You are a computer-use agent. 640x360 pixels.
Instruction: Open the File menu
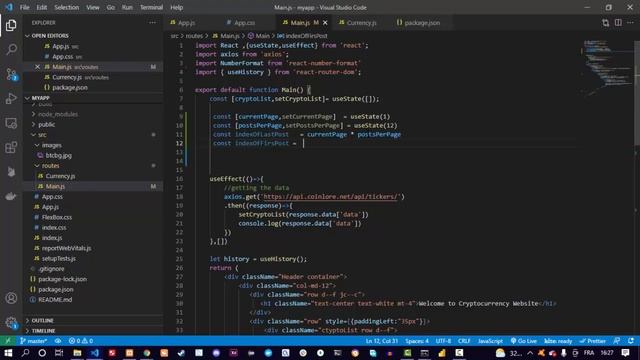pyautogui.click(x=24, y=7)
